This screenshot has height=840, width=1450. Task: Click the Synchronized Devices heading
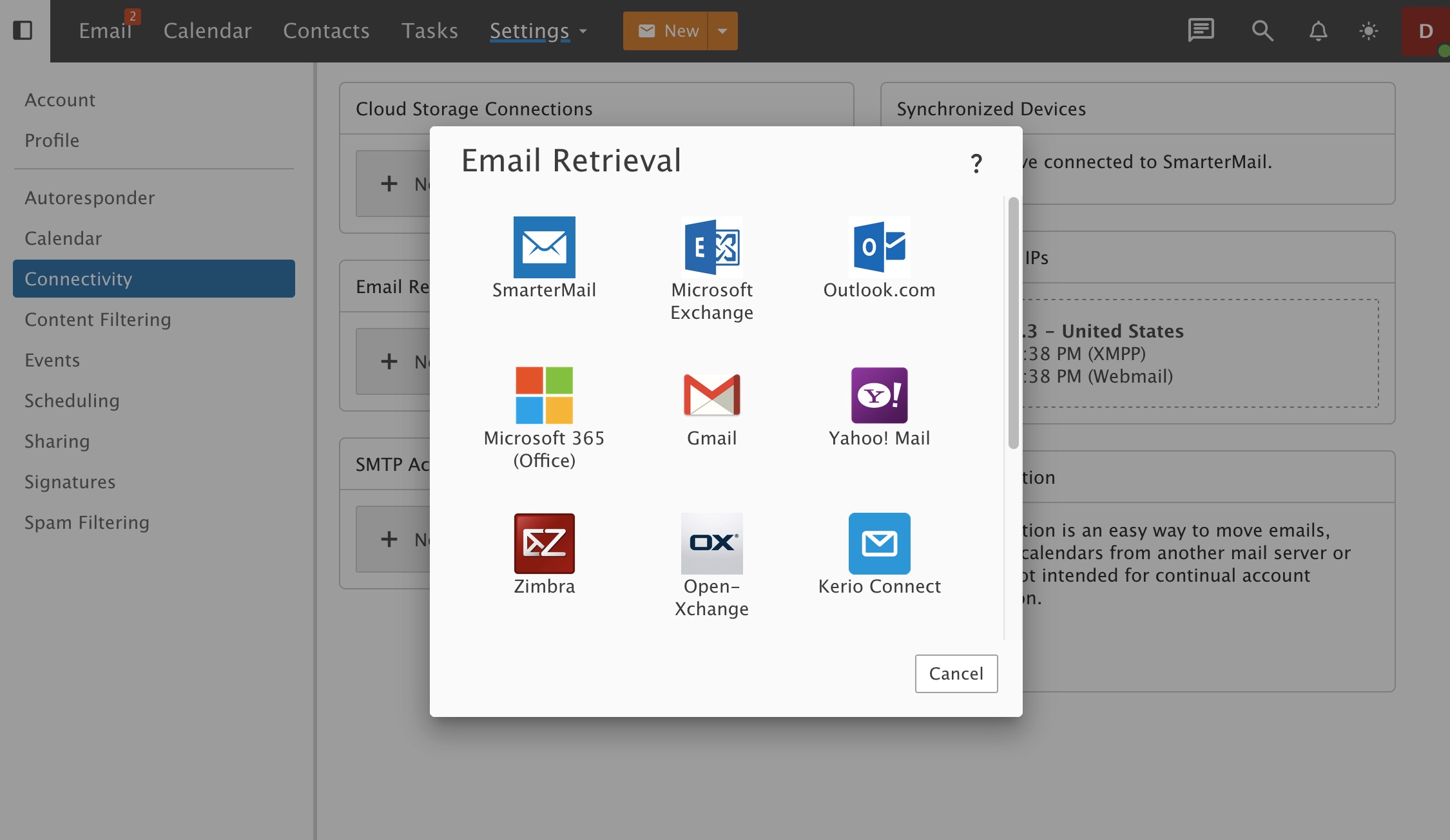991,109
